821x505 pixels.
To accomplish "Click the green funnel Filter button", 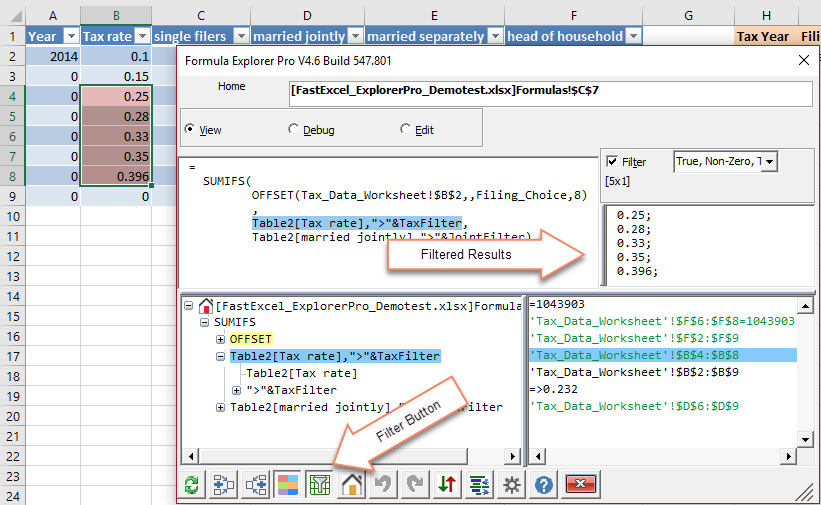I will tap(319, 484).
